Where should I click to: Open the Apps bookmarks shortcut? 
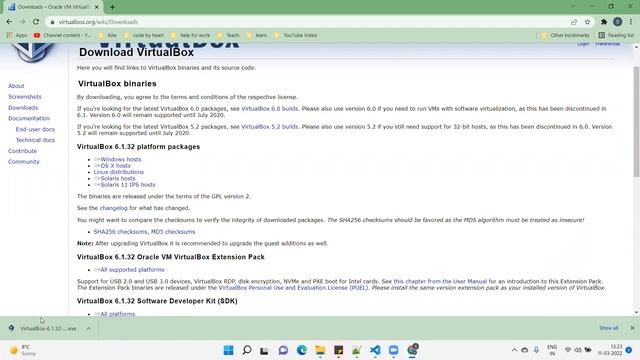tap(17, 36)
